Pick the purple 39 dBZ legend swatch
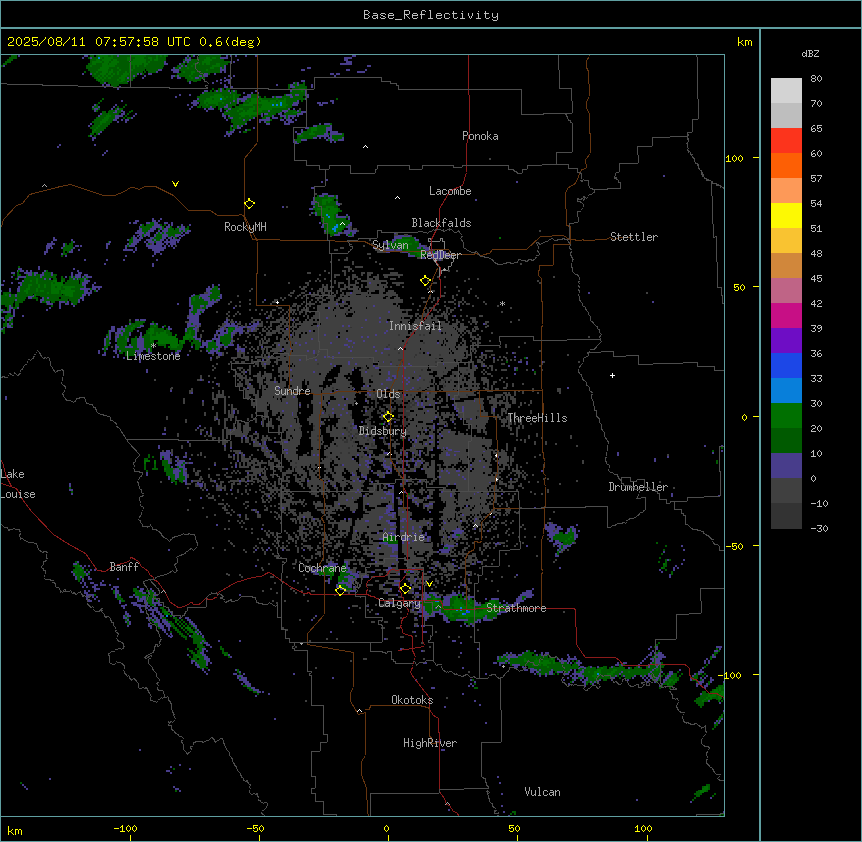Image resolution: width=862 pixels, height=842 pixels. [786, 341]
